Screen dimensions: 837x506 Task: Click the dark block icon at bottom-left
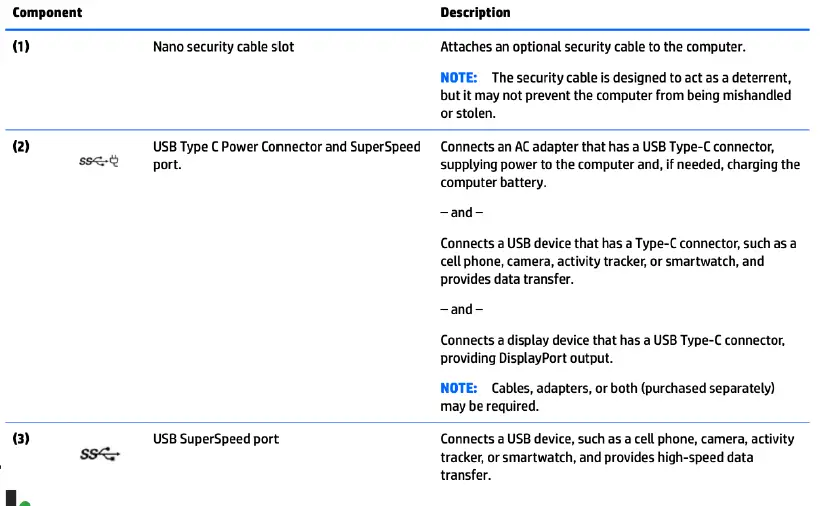point(11,498)
